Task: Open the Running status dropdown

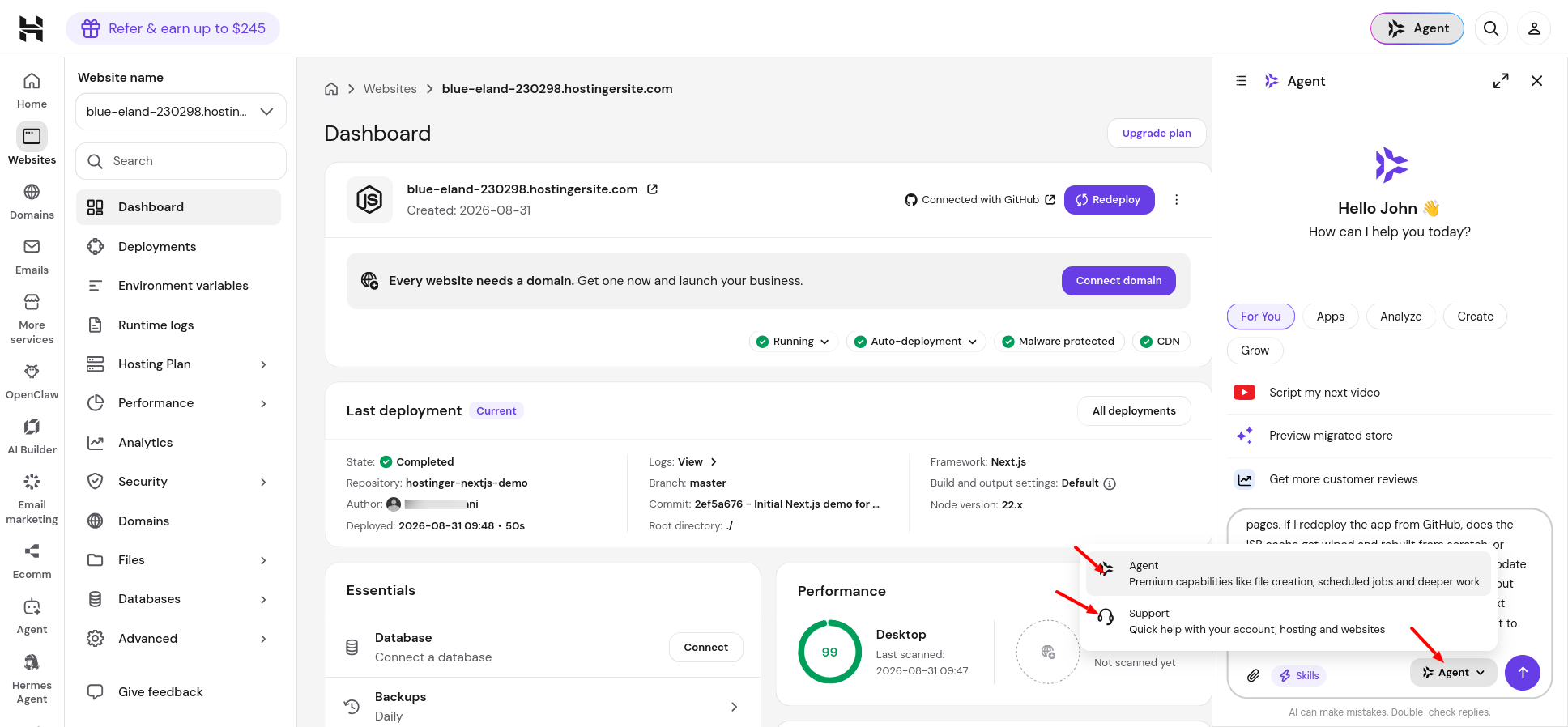Action: (x=793, y=342)
